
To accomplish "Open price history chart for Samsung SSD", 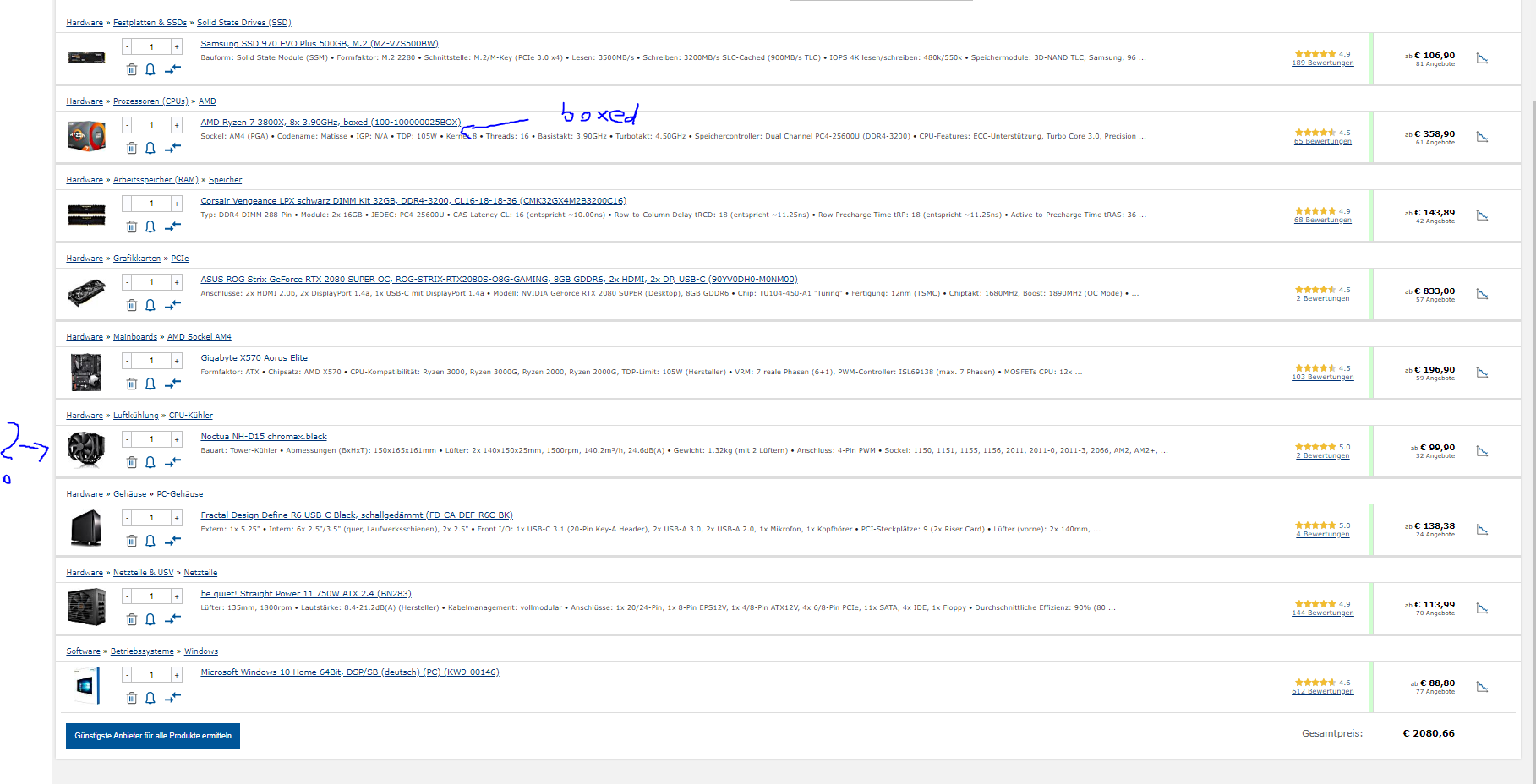I will pos(1482,58).
